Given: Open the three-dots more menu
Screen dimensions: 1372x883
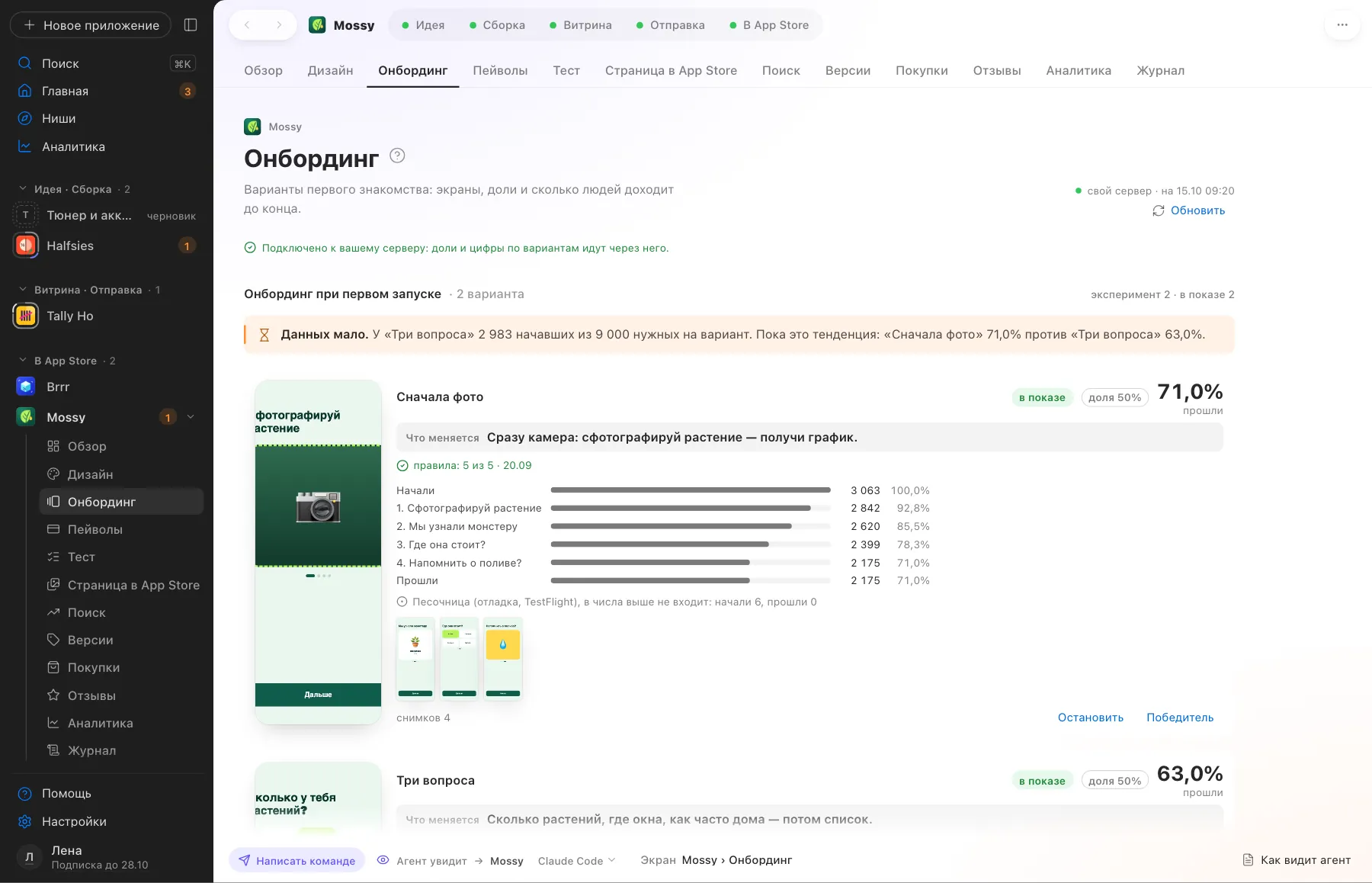Looking at the screenshot, I should (1342, 25).
